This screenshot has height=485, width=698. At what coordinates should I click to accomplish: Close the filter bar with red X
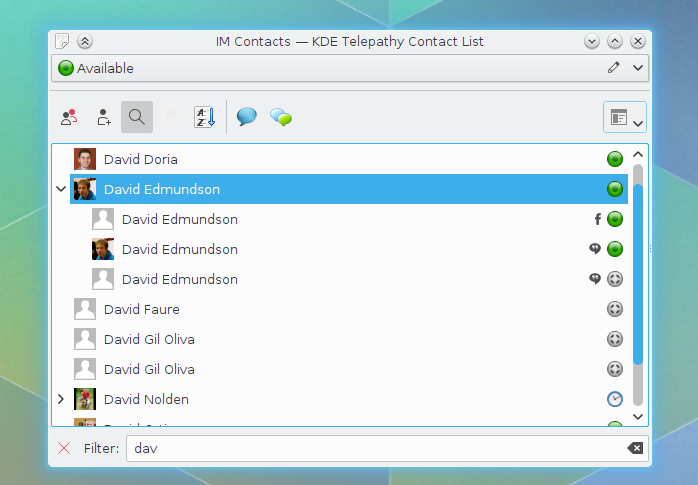coord(64,448)
